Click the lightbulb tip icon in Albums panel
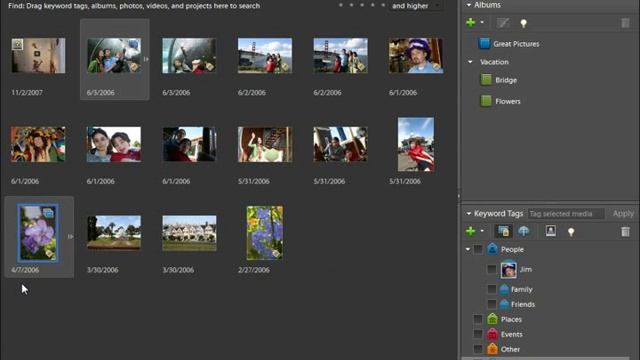This screenshot has width=640, height=360. pyautogui.click(x=524, y=23)
